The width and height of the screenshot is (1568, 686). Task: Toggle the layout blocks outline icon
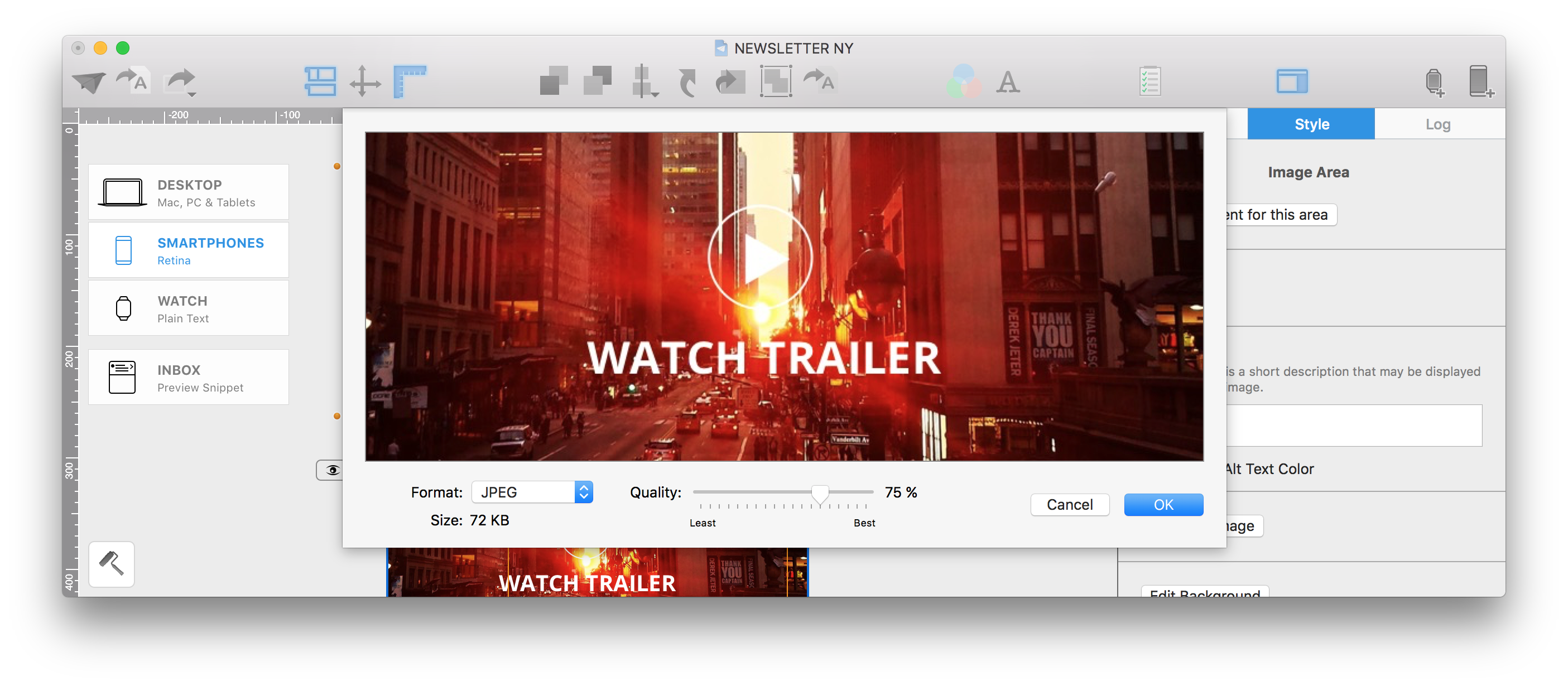click(x=320, y=81)
